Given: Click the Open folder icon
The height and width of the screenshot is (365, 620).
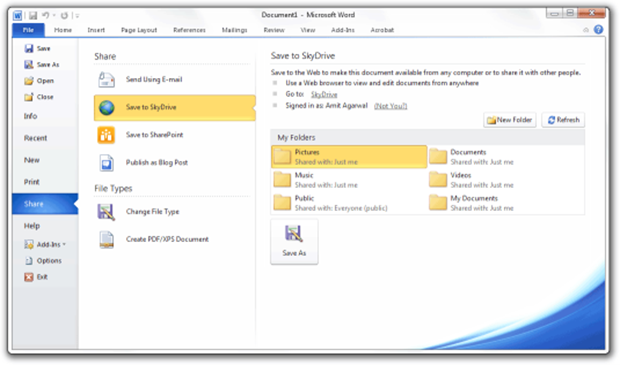Looking at the screenshot, I should (x=29, y=81).
